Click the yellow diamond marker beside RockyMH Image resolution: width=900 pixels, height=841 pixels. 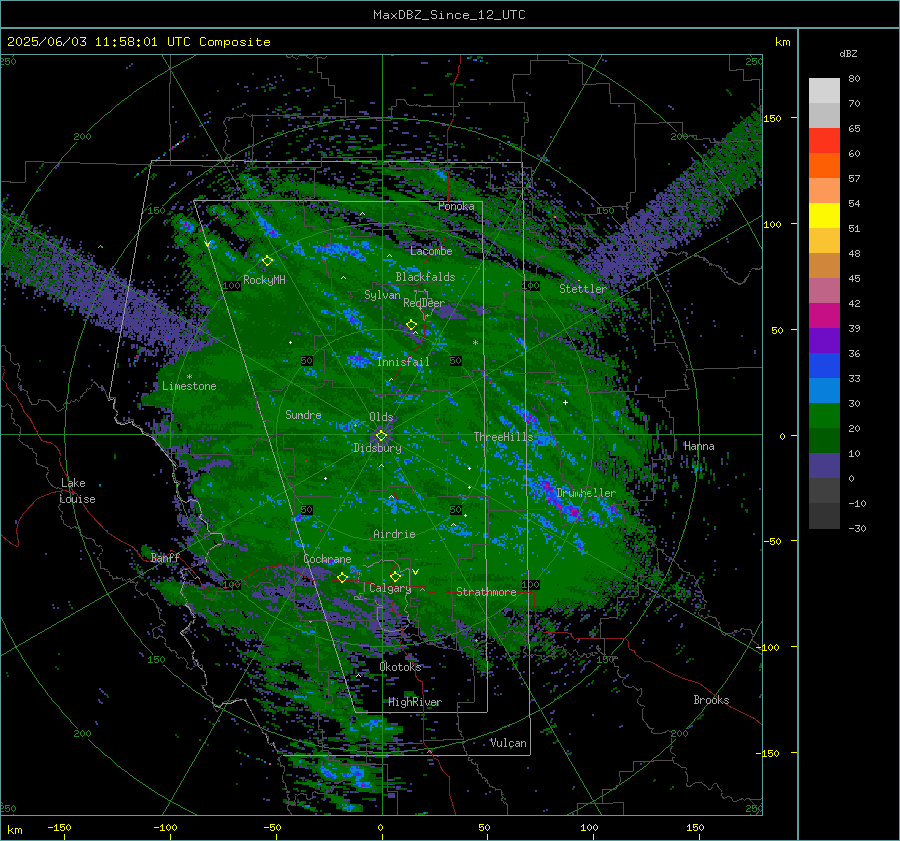tap(267, 261)
